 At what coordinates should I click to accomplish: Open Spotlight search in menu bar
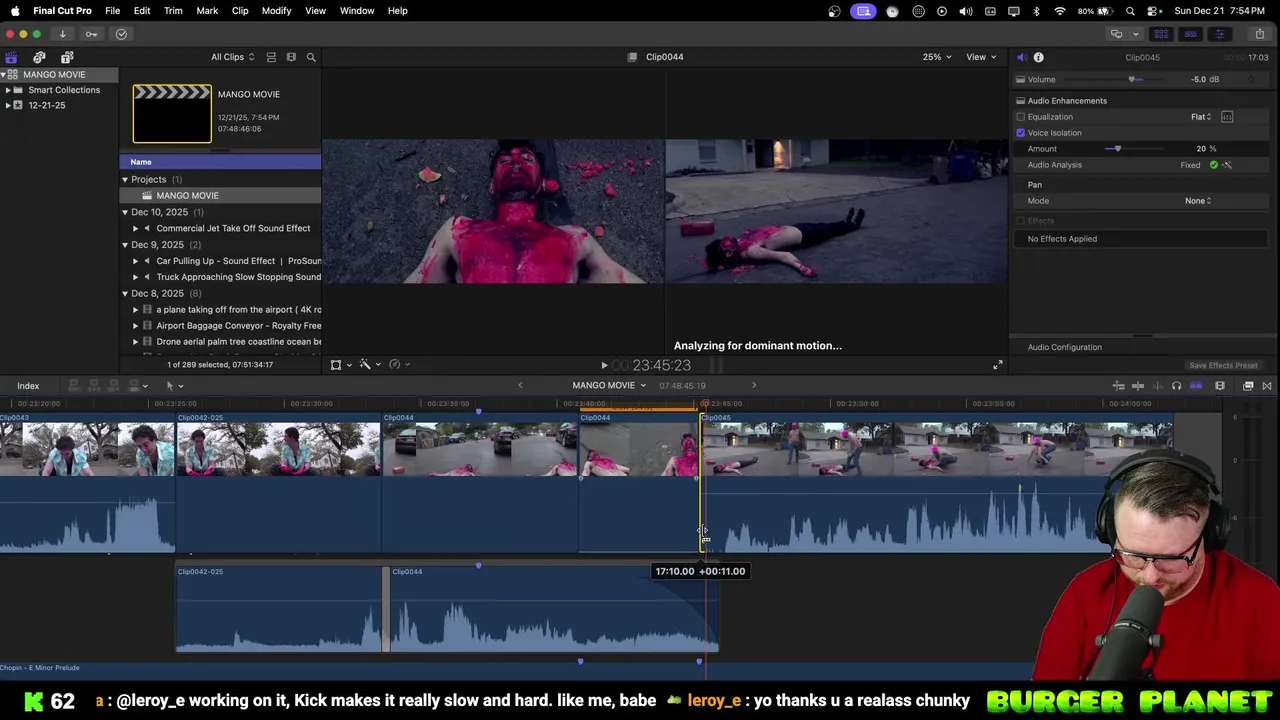pos(1130,11)
